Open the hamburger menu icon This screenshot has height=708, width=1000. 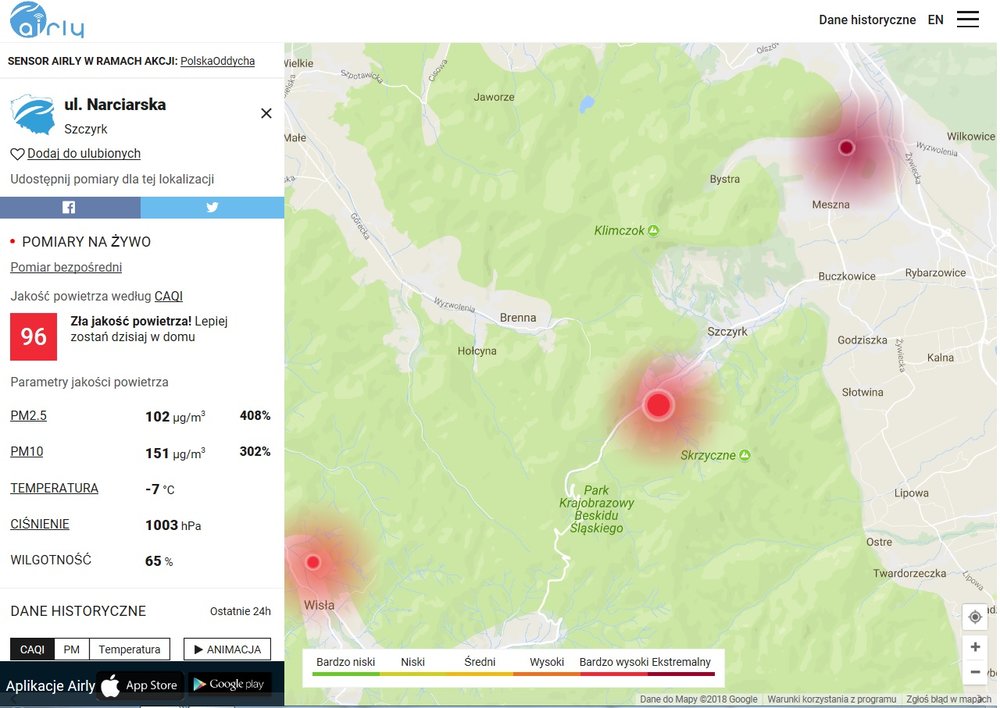[967, 19]
